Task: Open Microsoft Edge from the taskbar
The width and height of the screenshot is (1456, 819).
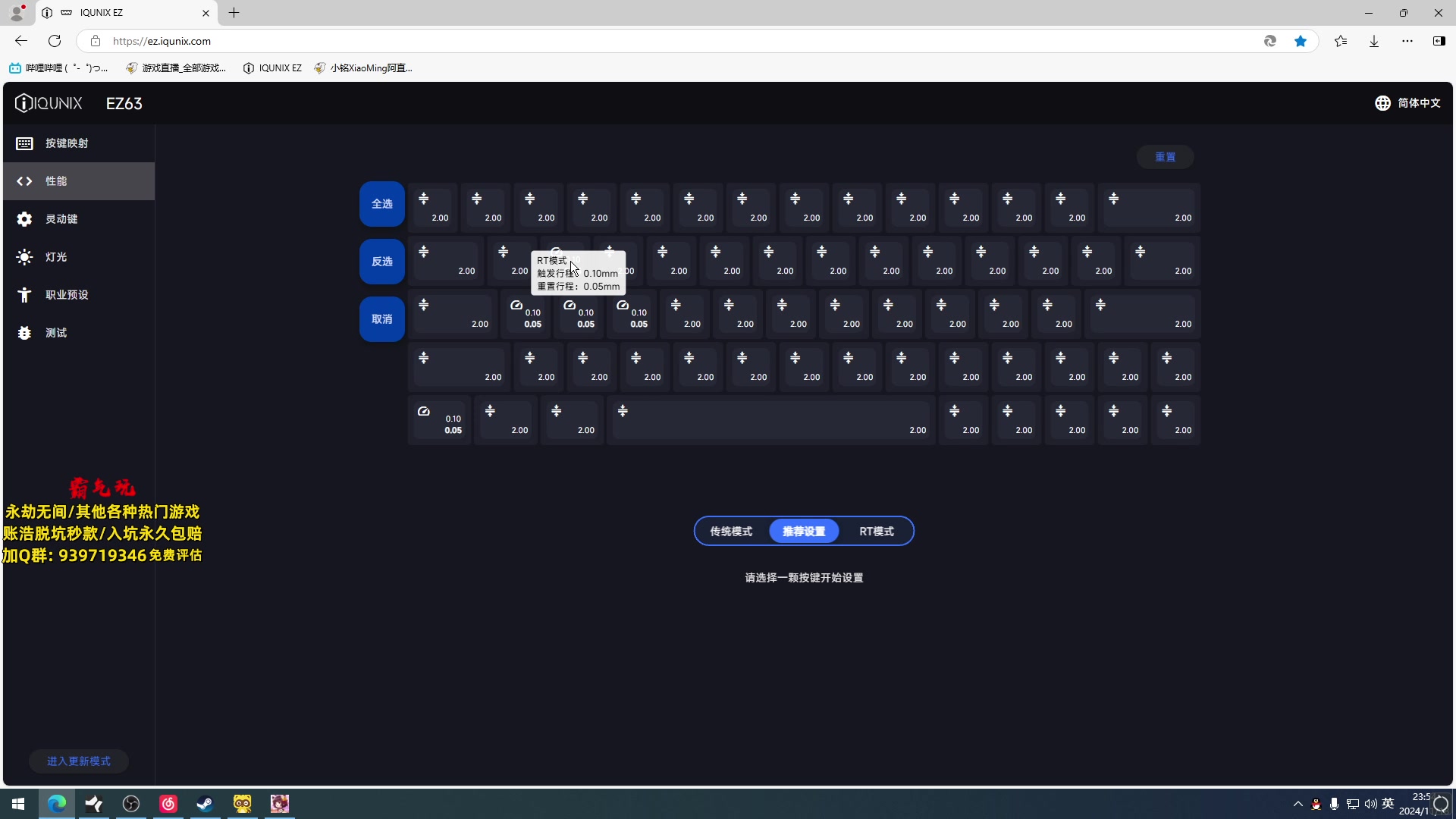Action: click(57, 804)
